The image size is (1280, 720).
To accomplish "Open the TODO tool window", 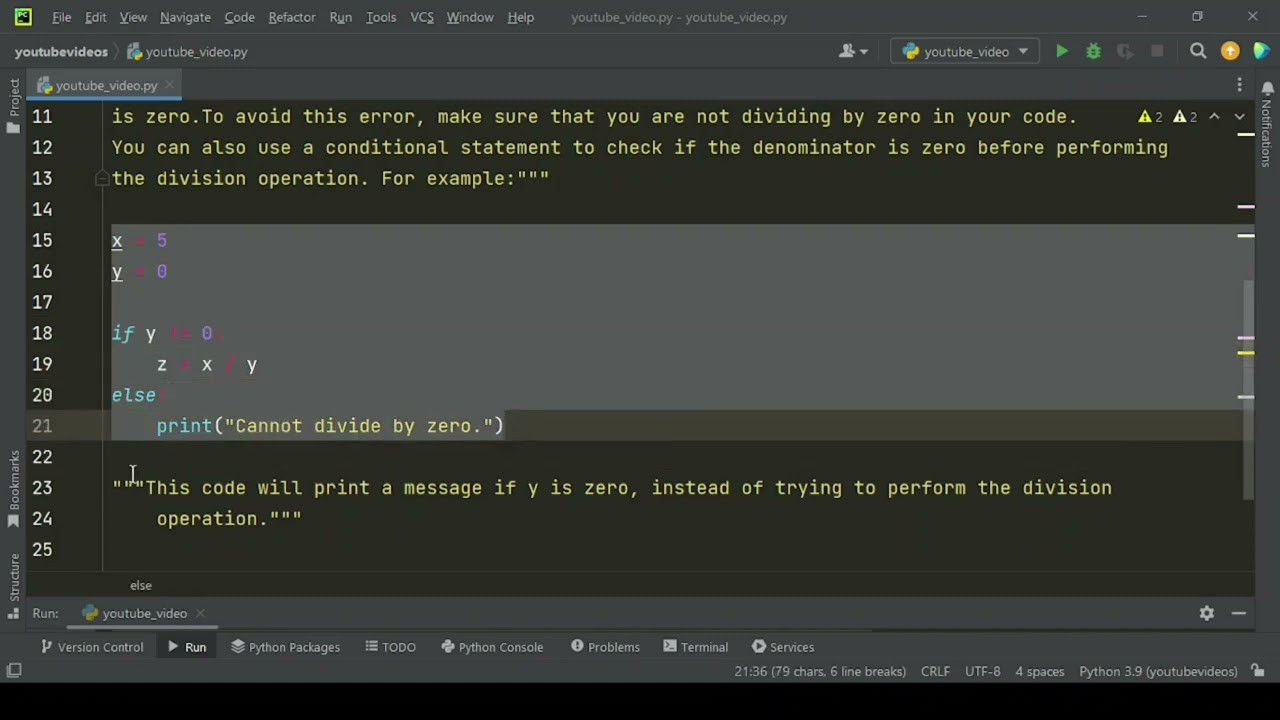I will tap(390, 647).
